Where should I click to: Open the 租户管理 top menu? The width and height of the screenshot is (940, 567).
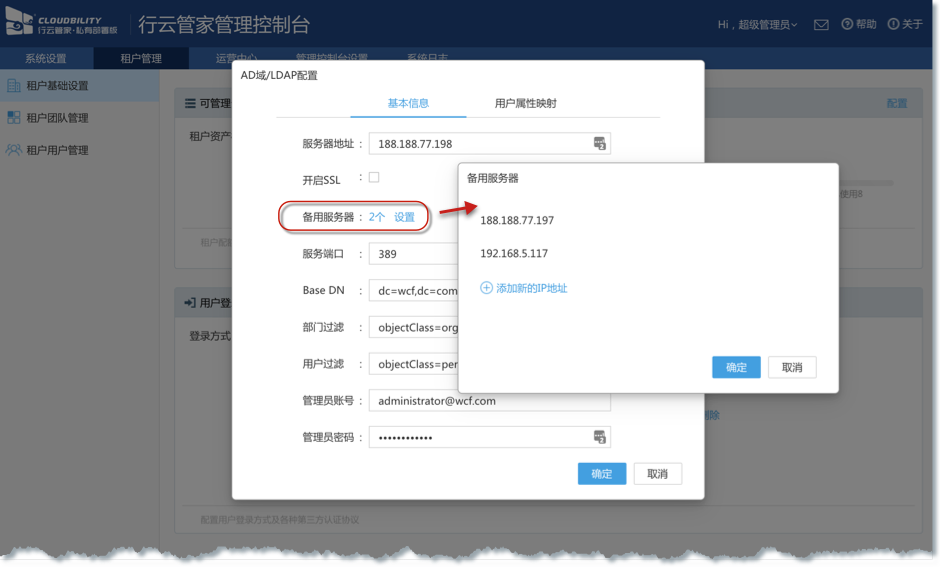141,58
